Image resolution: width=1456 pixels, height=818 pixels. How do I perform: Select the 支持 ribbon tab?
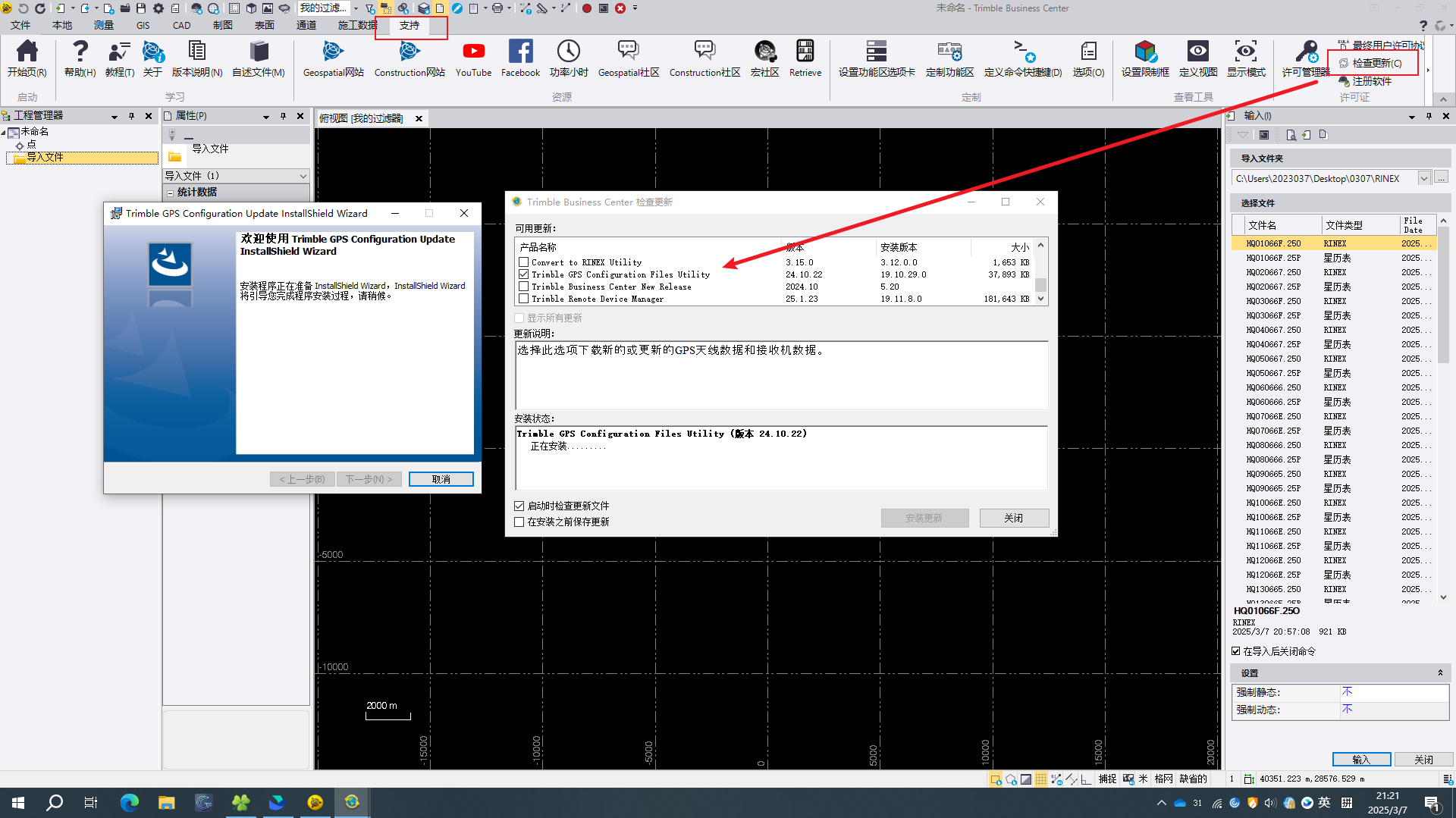coord(409,25)
